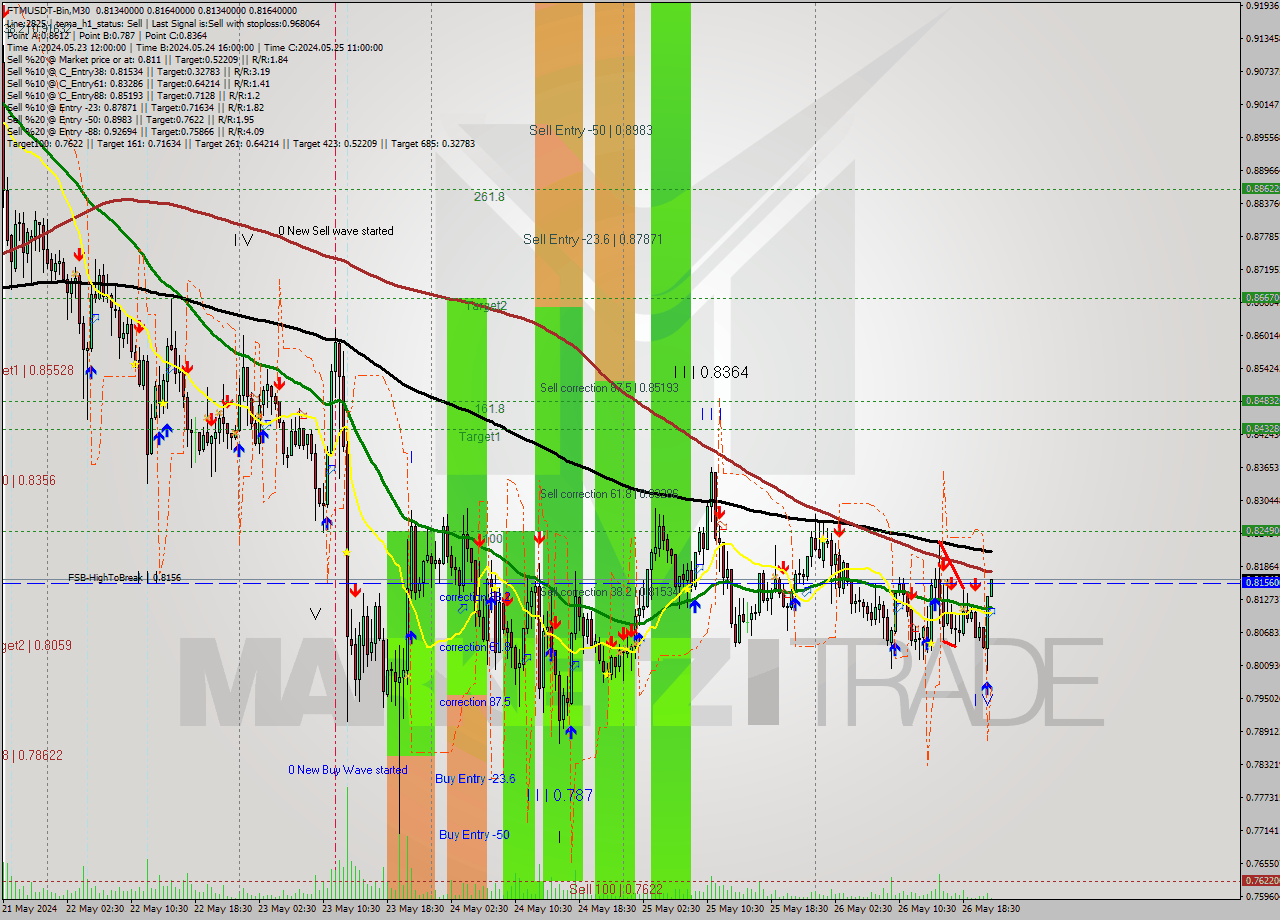Click the 'FSB-HighToBreak | 0.8156' label
The width and height of the screenshot is (1280, 920).
pos(125,578)
